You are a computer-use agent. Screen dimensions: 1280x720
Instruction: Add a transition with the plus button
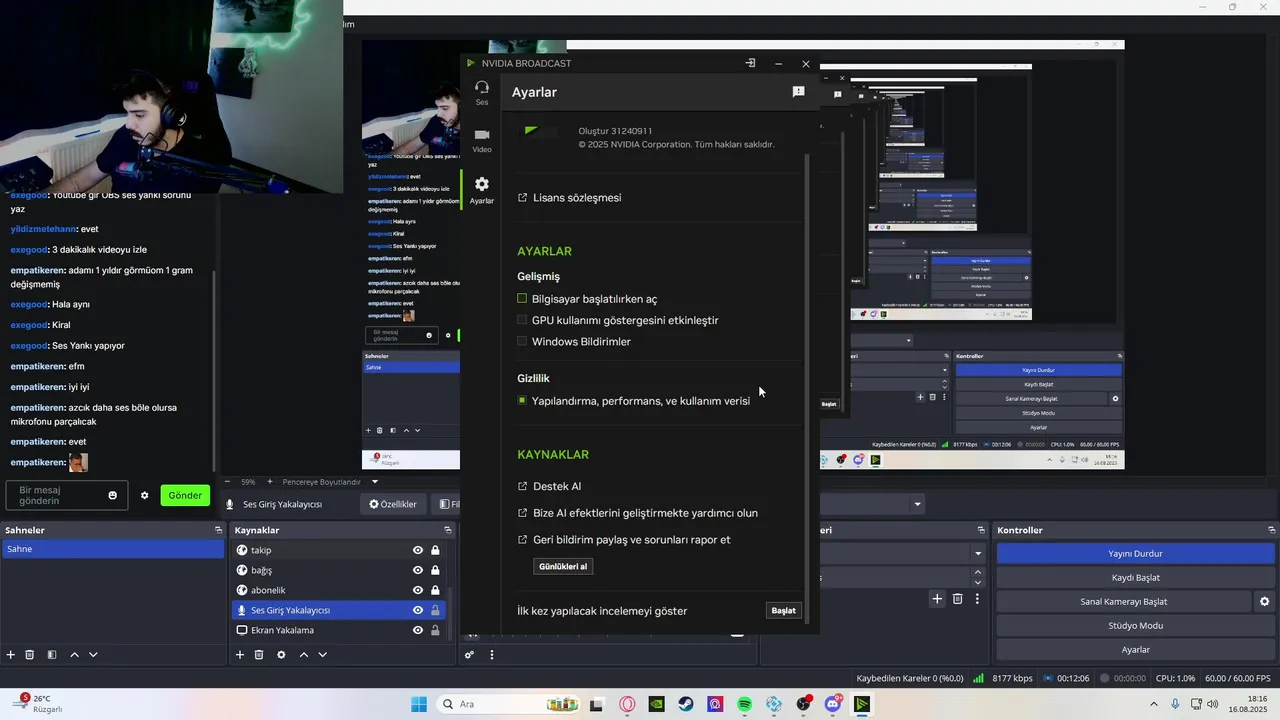pyautogui.click(x=937, y=599)
